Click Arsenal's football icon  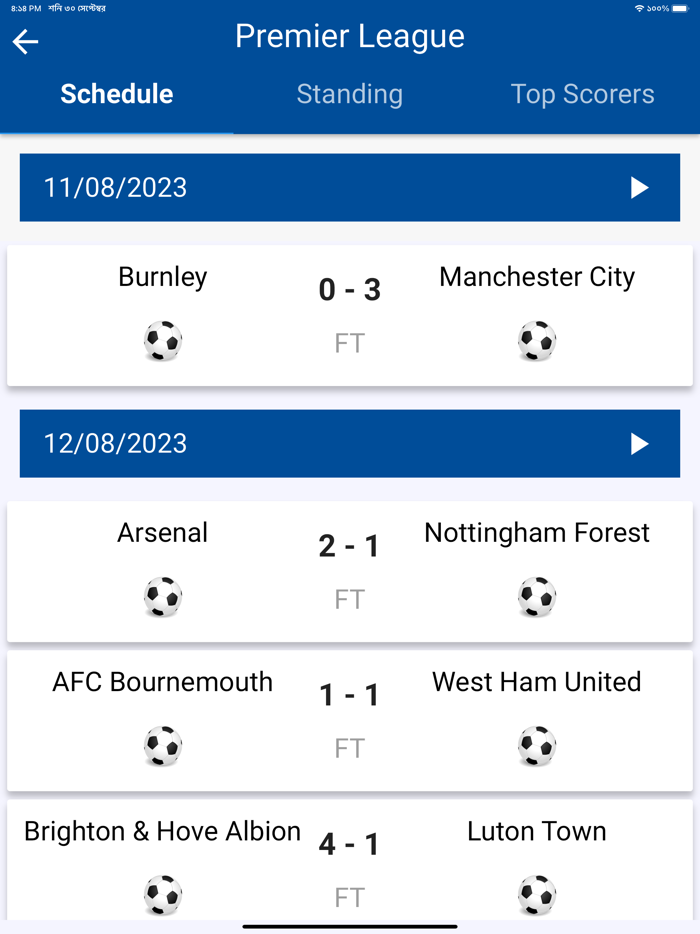[162, 596]
